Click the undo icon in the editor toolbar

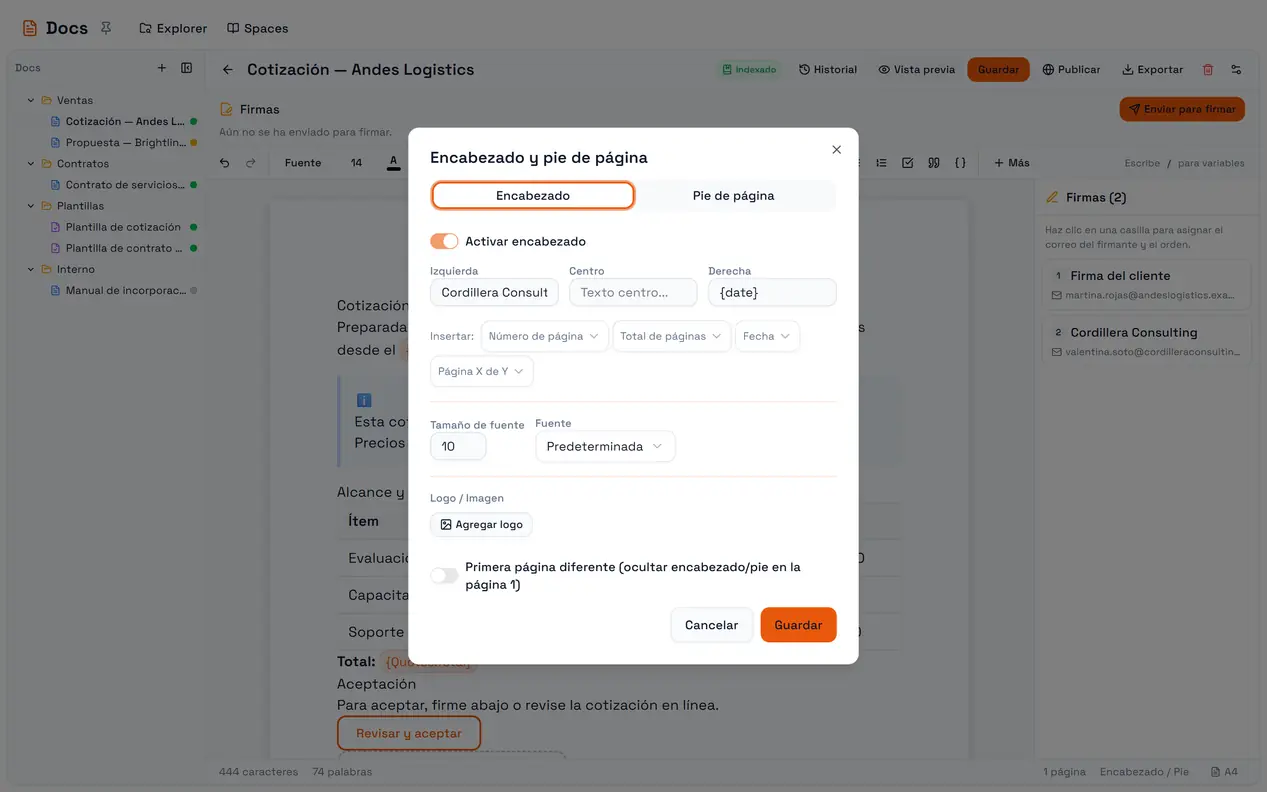[x=225, y=163]
